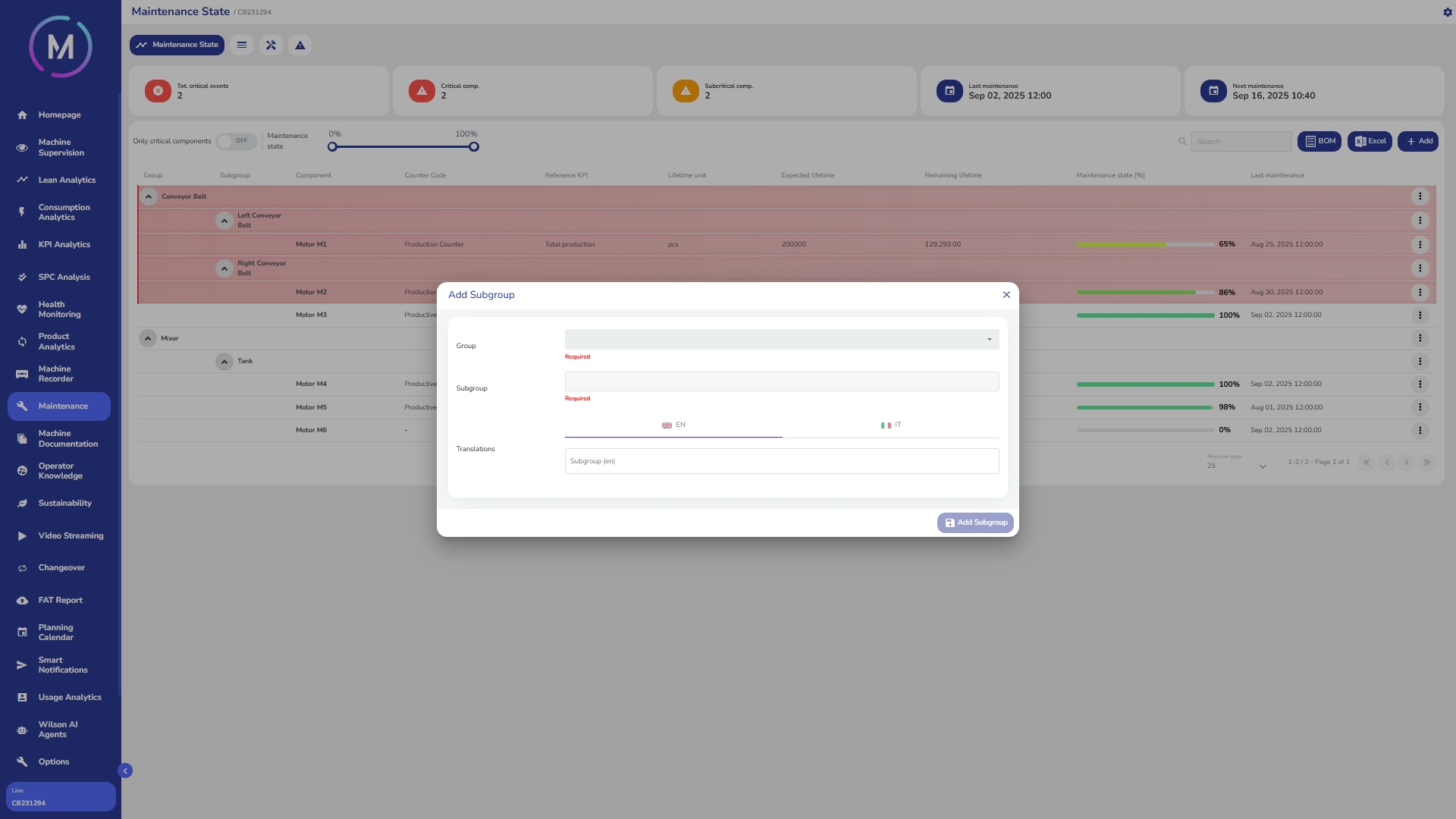Collapse the Conveyor Belt group

[149, 197]
